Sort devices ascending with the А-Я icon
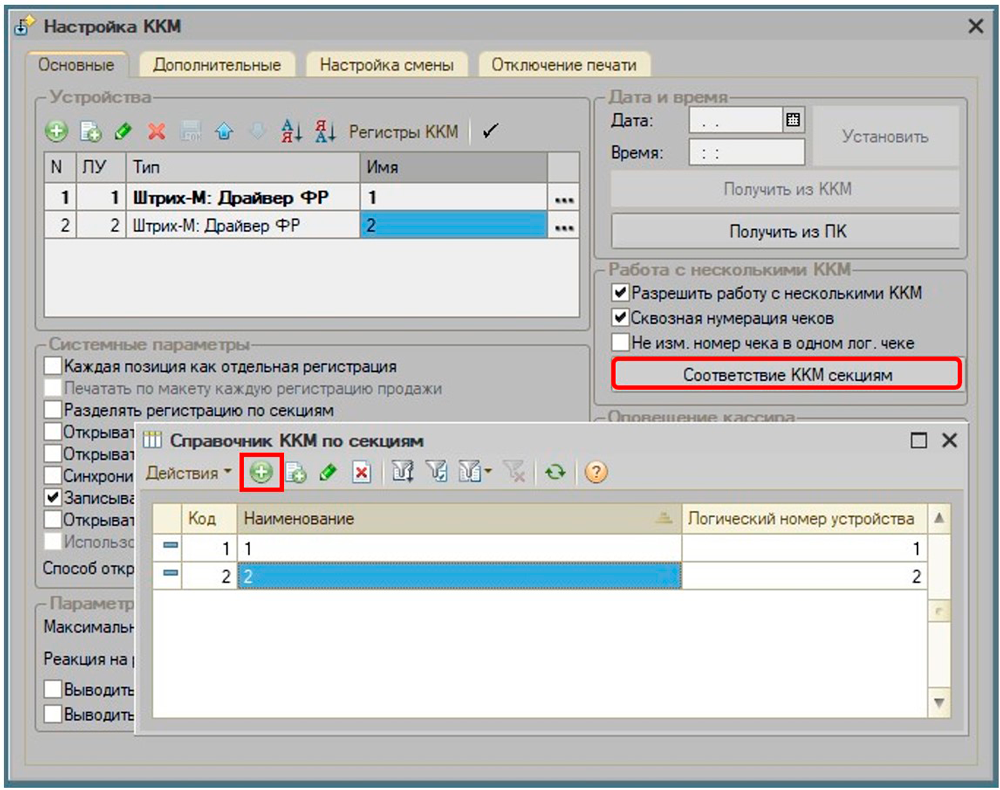The height and width of the screenshot is (790, 1000). (x=291, y=132)
